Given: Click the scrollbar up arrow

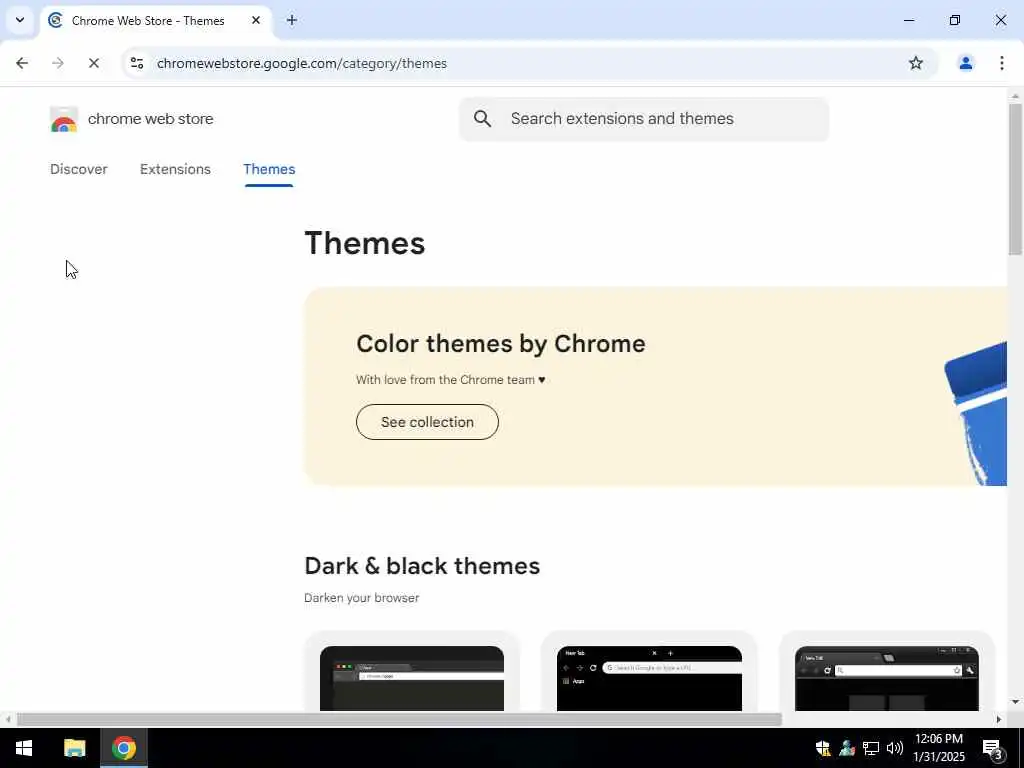Looking at the screenshot, I should (1015, 97).
